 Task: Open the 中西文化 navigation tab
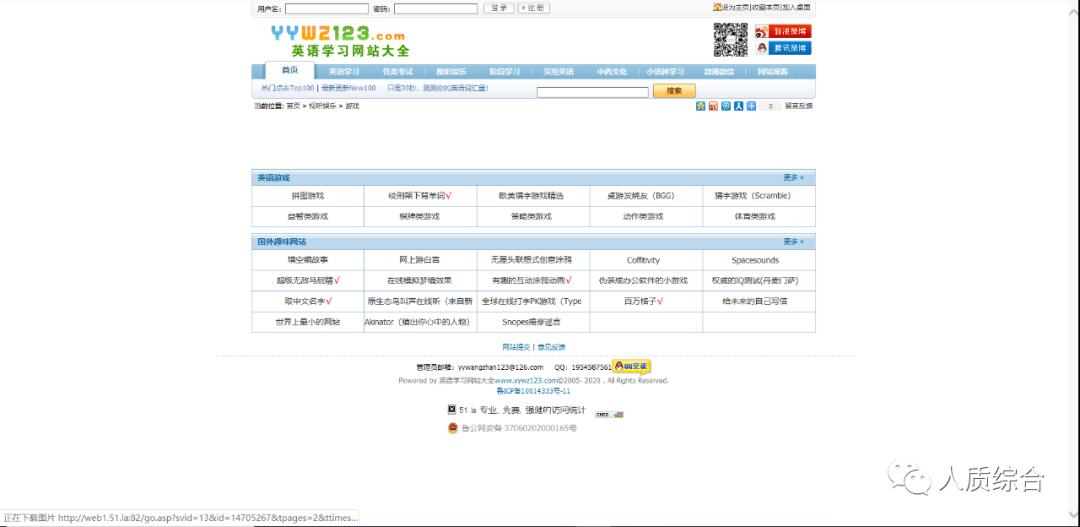pyautogui.click(x=612, y=72)
